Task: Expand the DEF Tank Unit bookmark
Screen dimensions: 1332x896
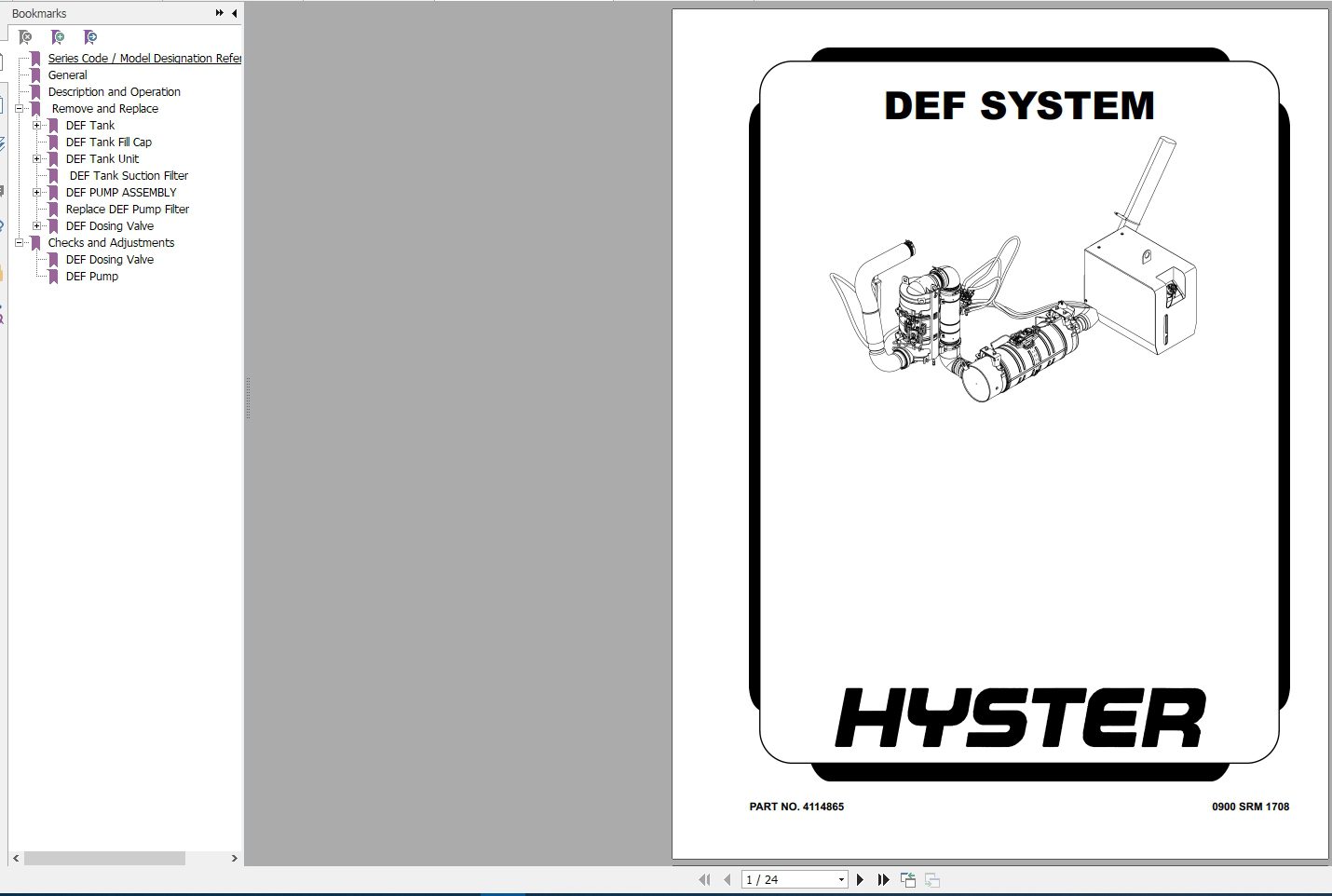Action: [36, 159]
